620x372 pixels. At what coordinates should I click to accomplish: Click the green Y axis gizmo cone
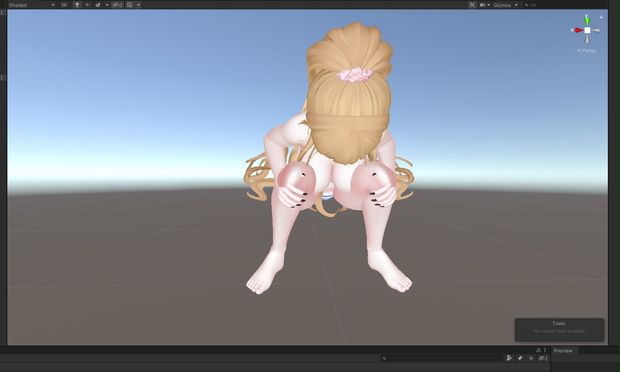[587, 20]
